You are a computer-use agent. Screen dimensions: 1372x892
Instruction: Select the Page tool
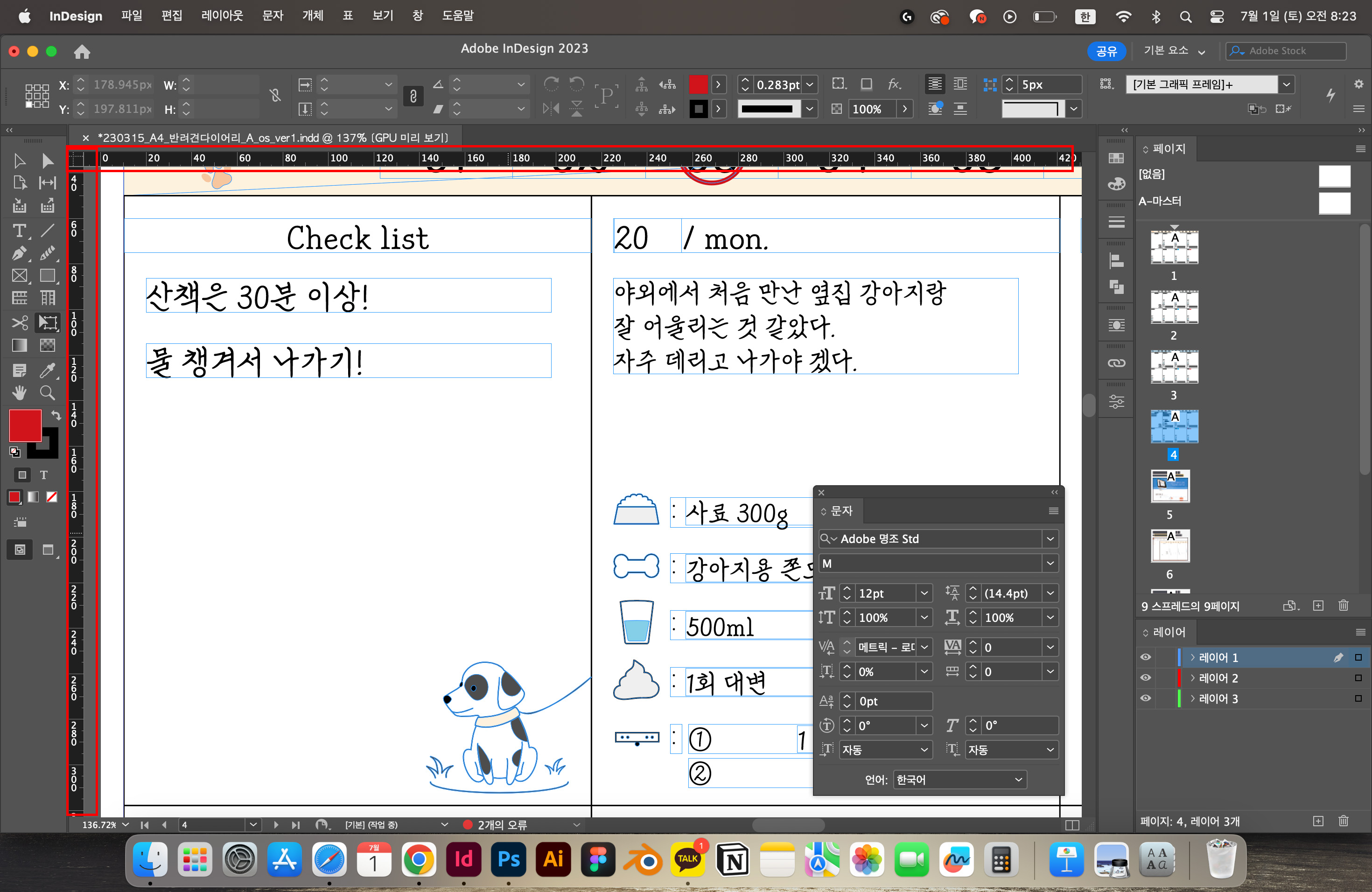[x=19, y=183]
